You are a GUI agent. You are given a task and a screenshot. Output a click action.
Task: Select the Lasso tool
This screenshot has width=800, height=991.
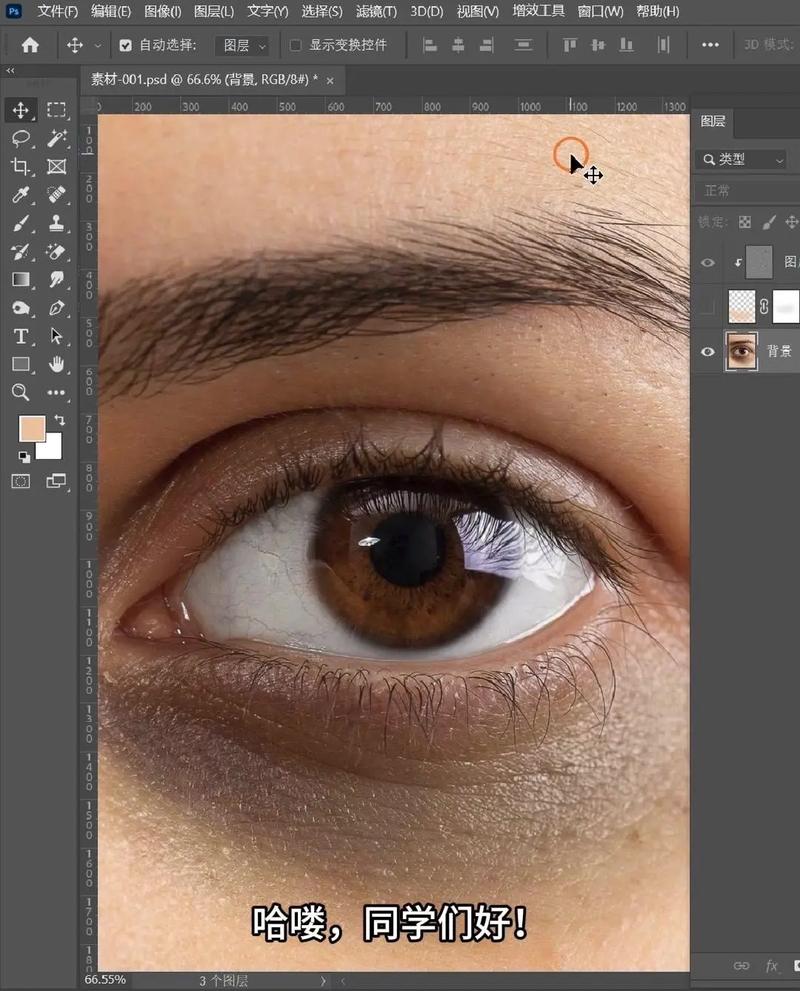click(20, 138)
